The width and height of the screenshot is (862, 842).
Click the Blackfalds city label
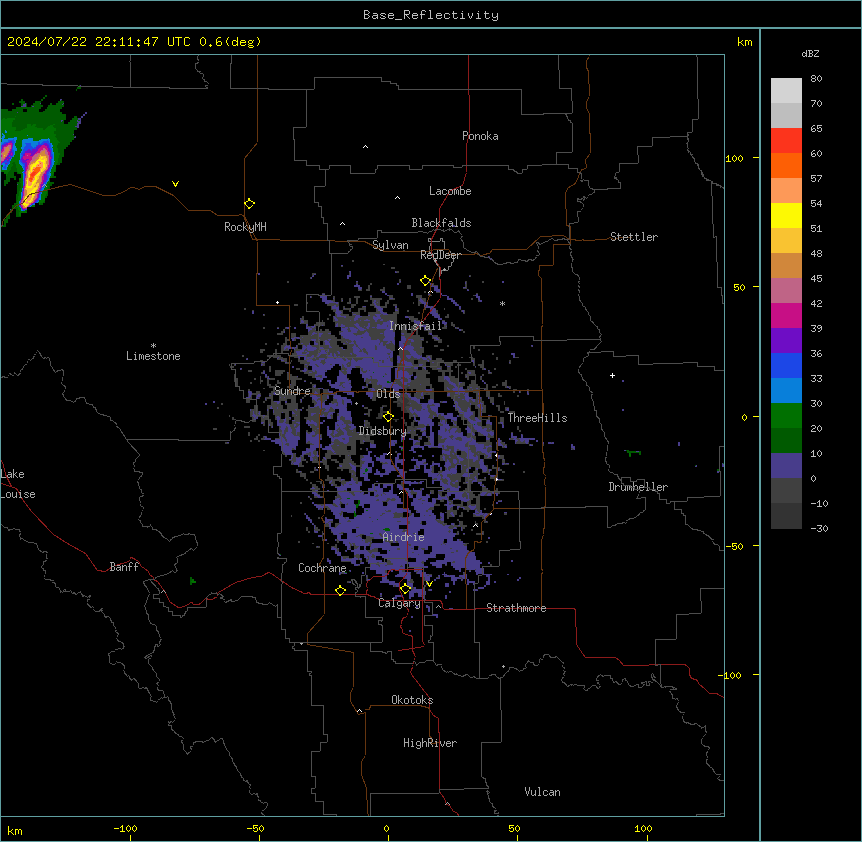pos(441,223)
